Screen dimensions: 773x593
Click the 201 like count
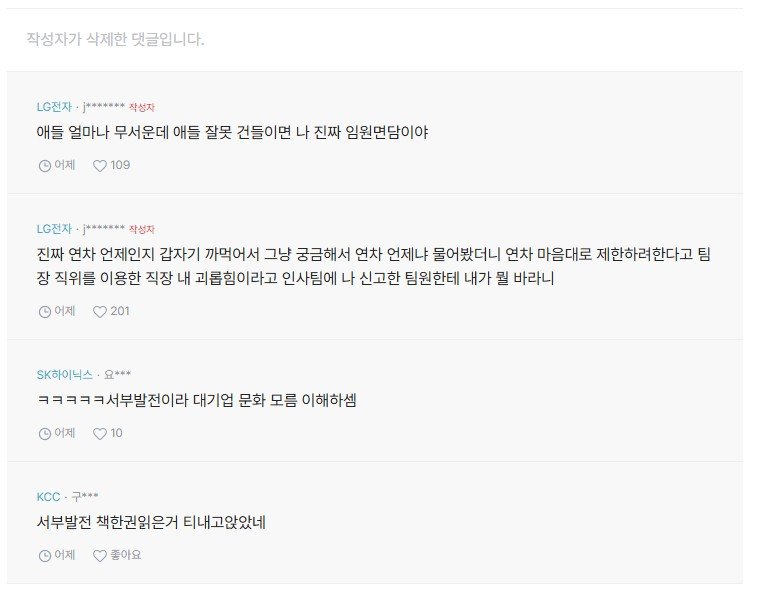pos(120,311)
